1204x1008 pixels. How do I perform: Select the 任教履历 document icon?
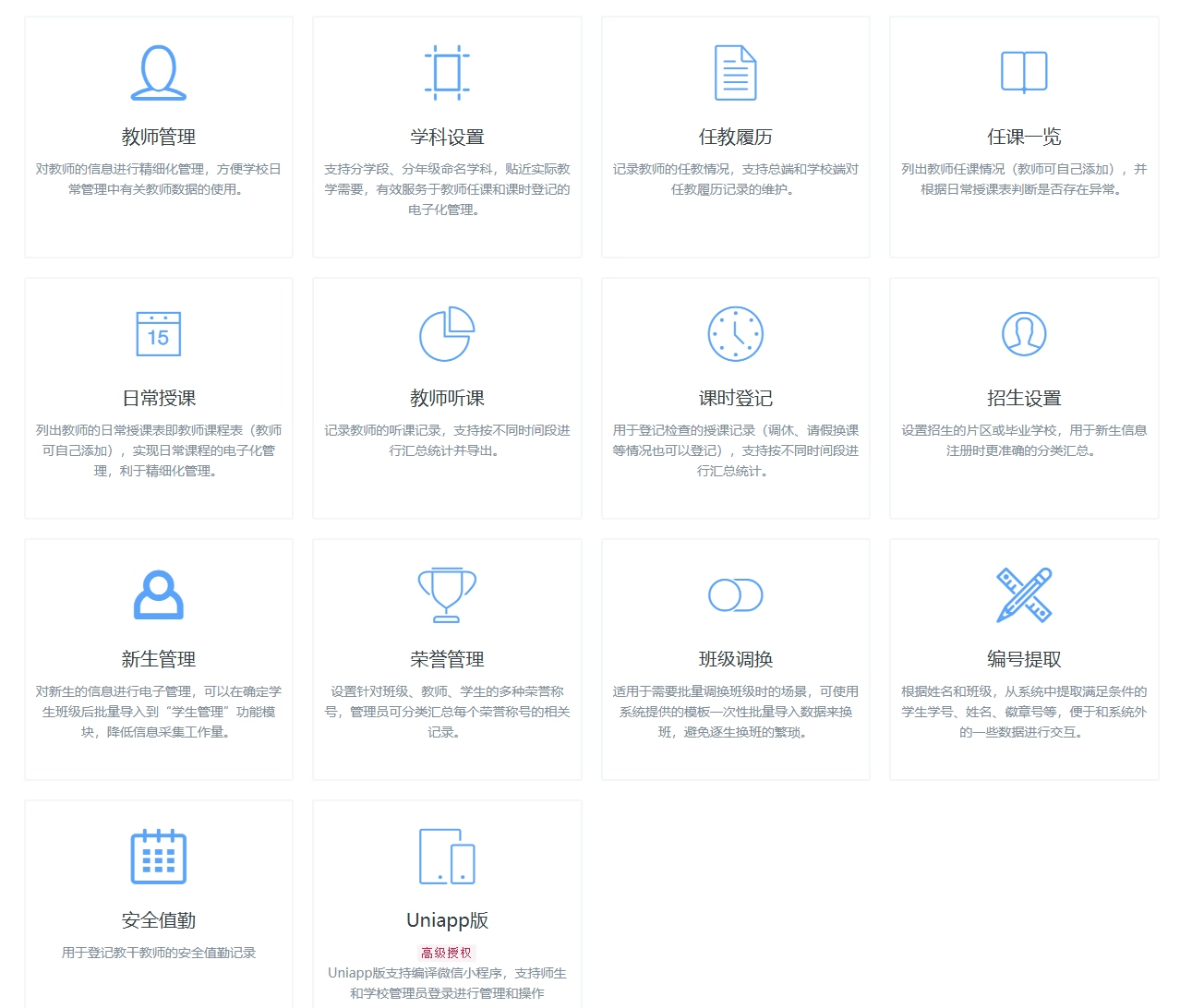[735, 72]
